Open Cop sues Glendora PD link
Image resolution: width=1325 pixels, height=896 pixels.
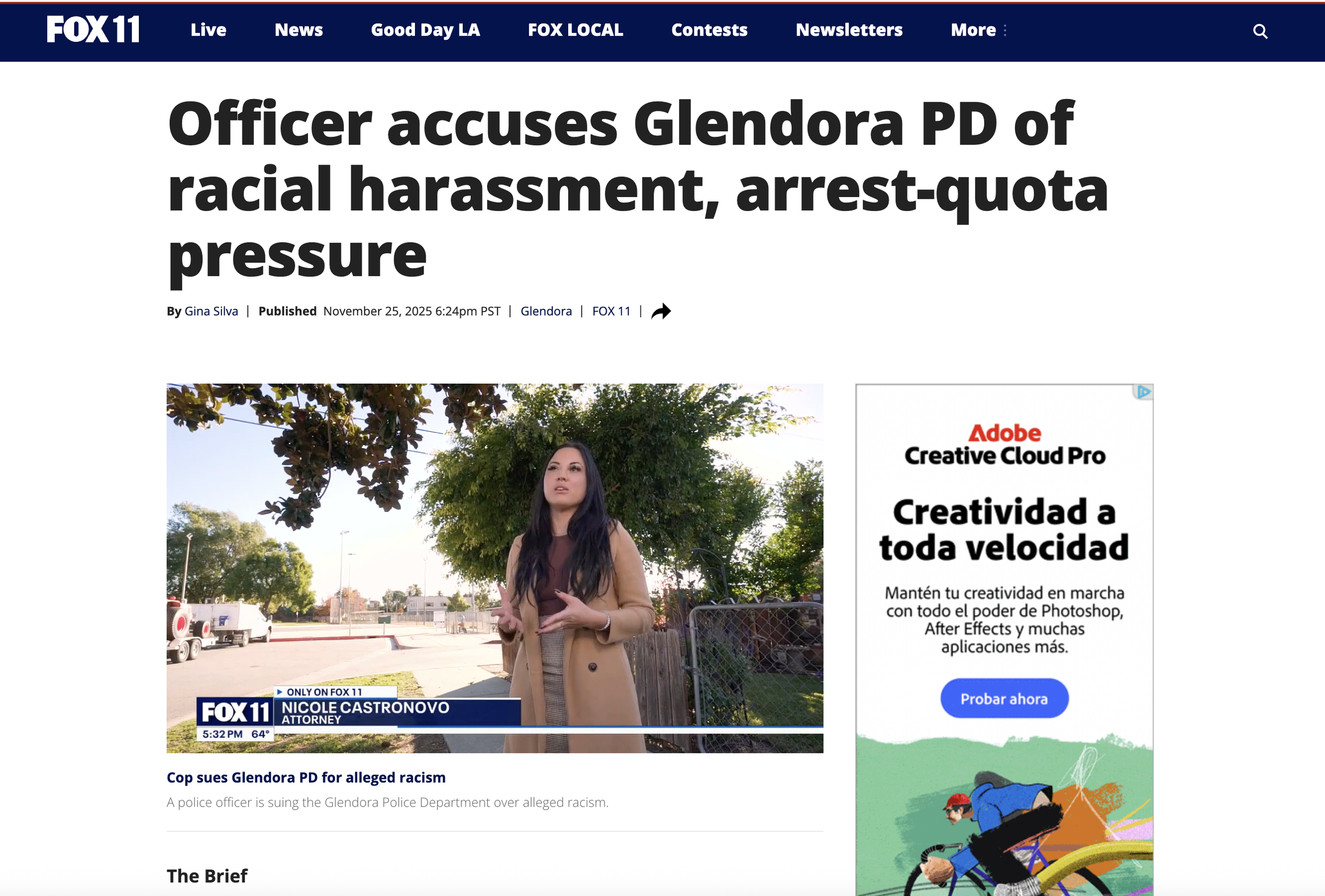coord(306,777)
